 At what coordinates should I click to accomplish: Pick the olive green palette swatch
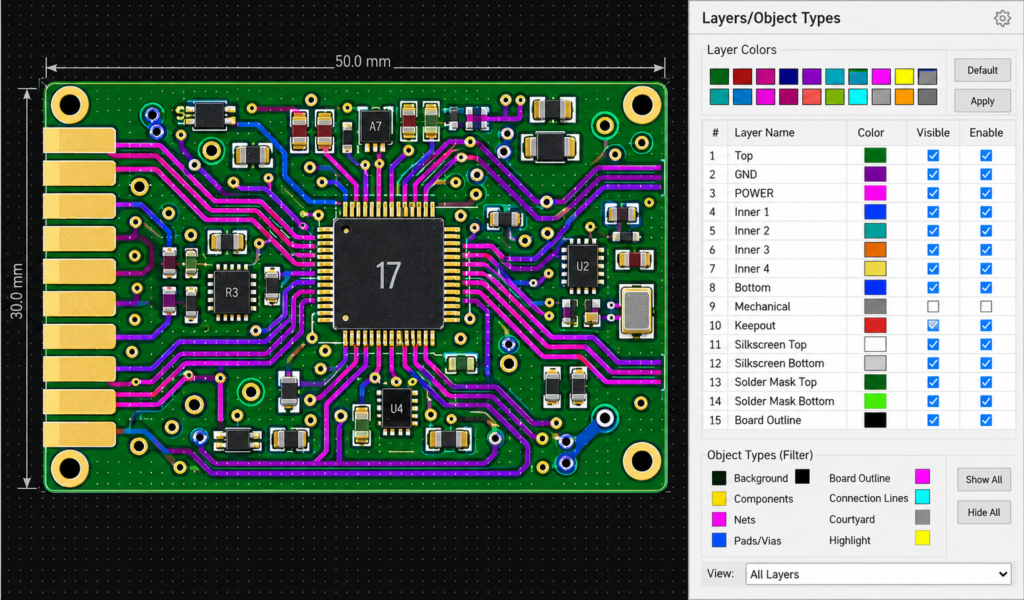pyautogui.click(x=835, y=97)
